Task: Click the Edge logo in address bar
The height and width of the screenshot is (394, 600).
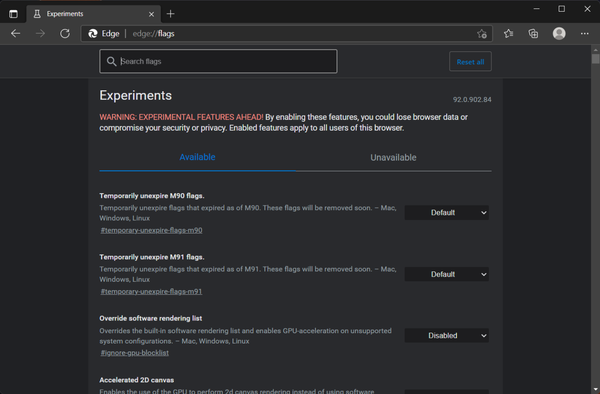Action: coord(93,34)
